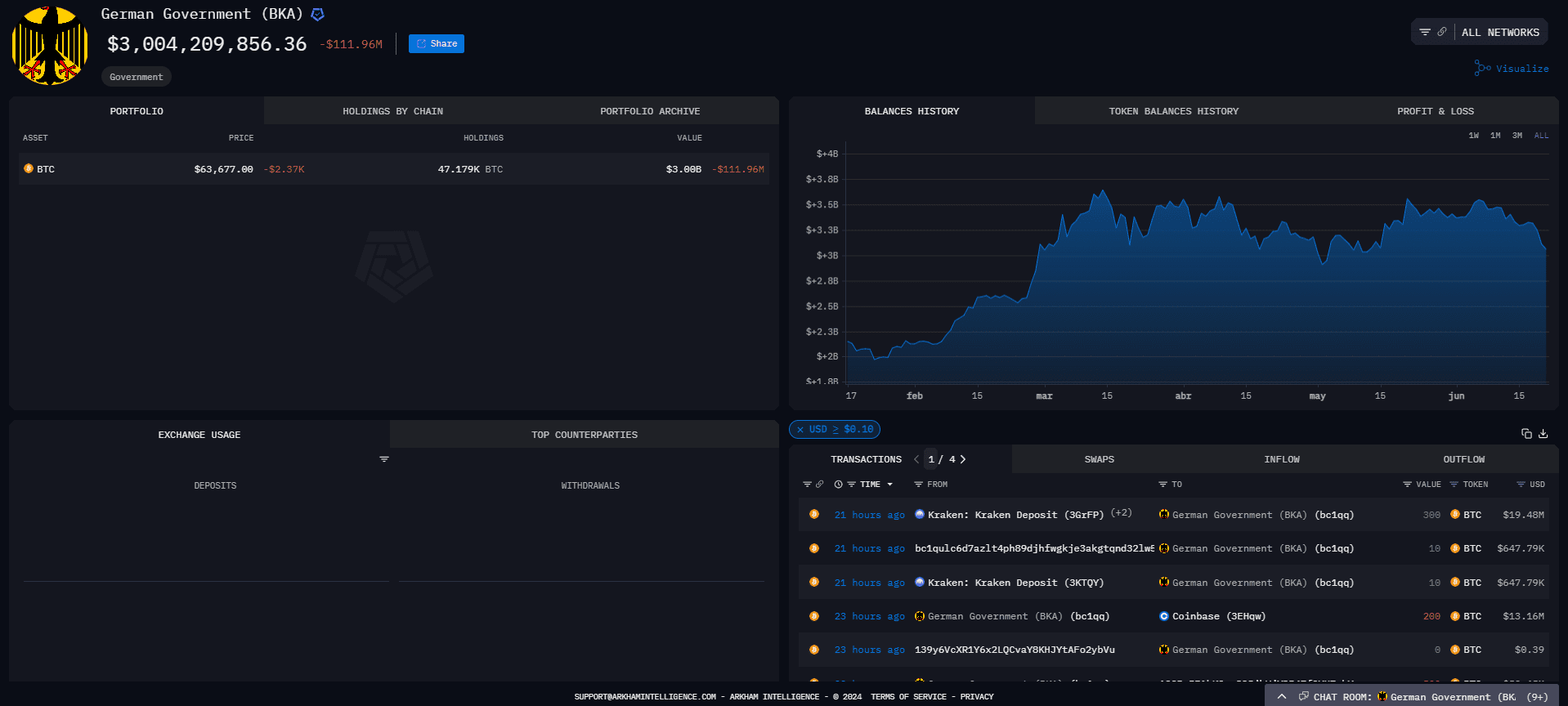This screenshot has height=706, width=1568.
Task: Click the Share button
Action: coord(437,43)
